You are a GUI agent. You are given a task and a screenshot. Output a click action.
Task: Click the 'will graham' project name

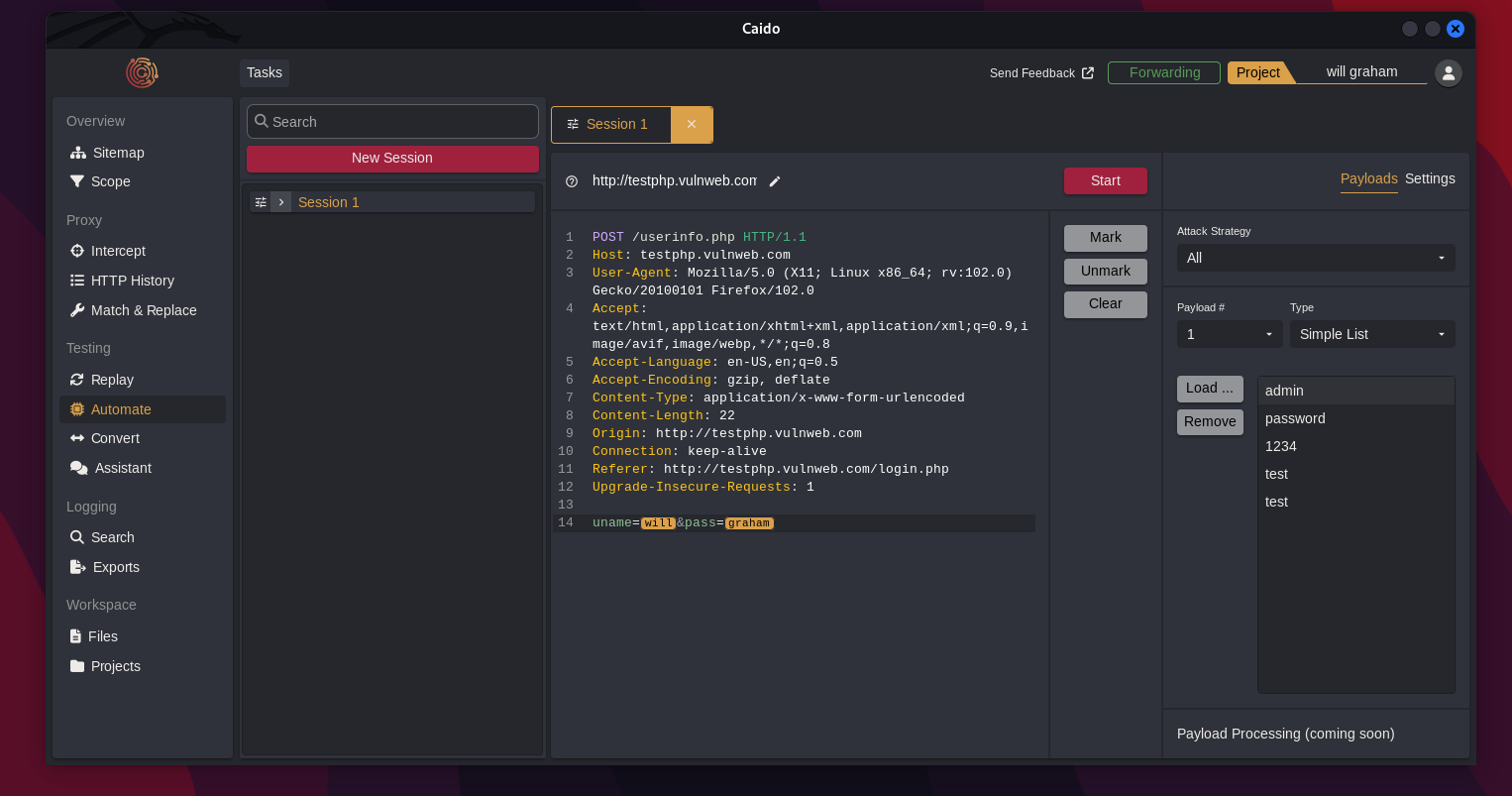pos(1362,71)
